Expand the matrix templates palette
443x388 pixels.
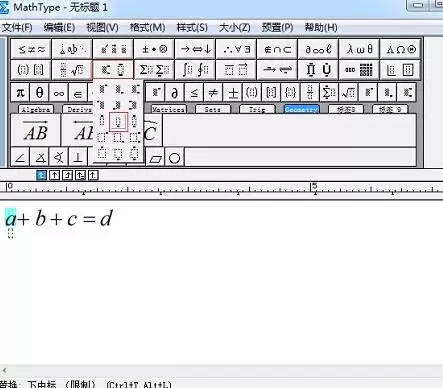359,70
